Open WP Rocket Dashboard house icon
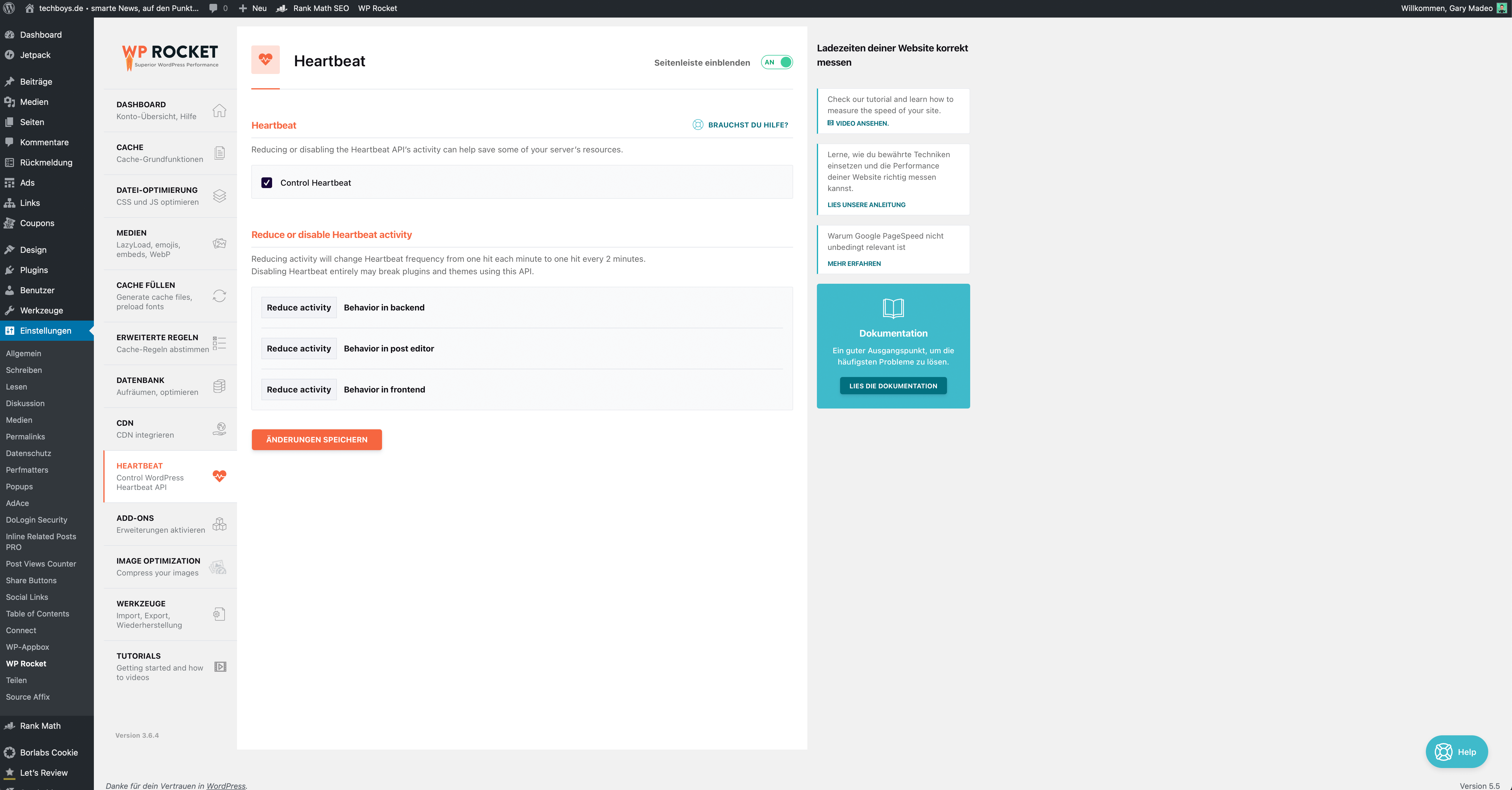This screenshot has height=790, width=1512. pos(220,110)
